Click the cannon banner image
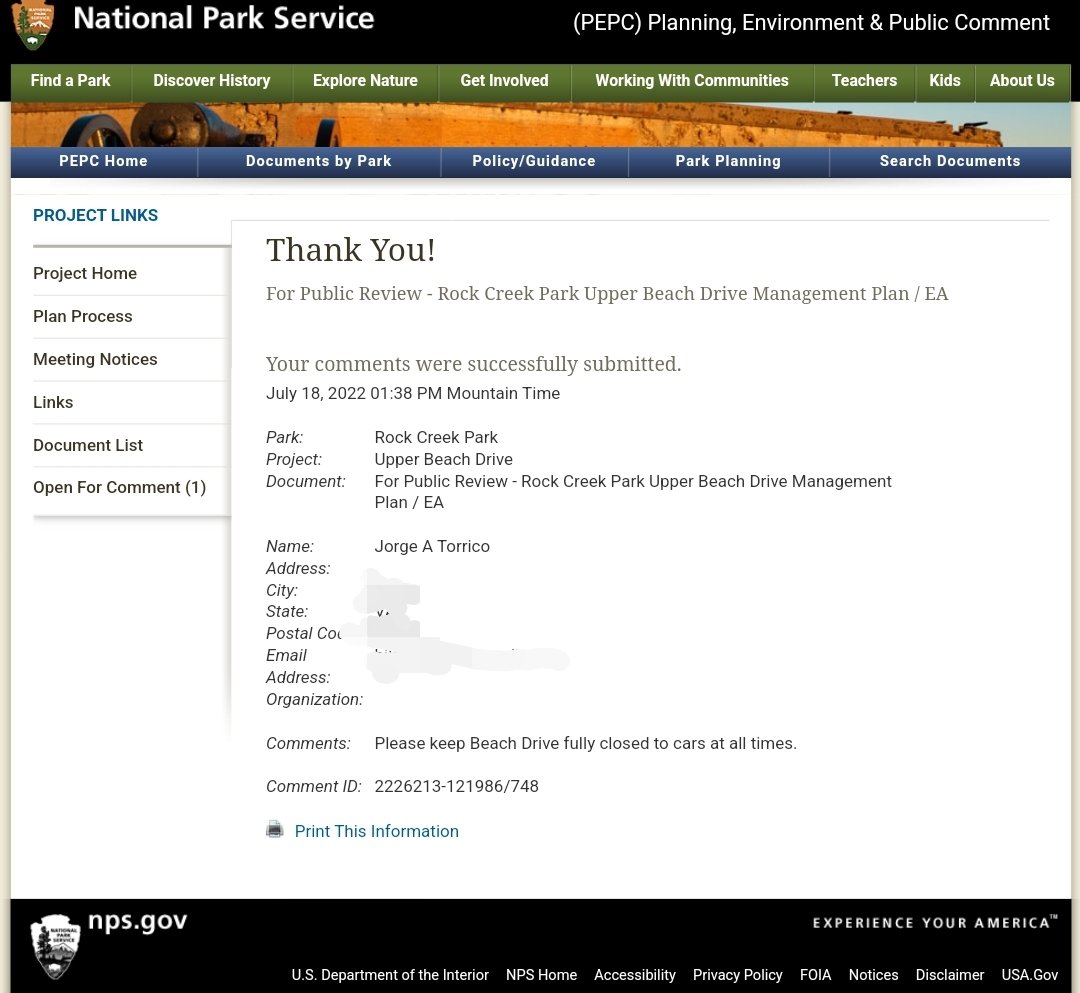Viewport: 1080px width, 993px height. 541,125
